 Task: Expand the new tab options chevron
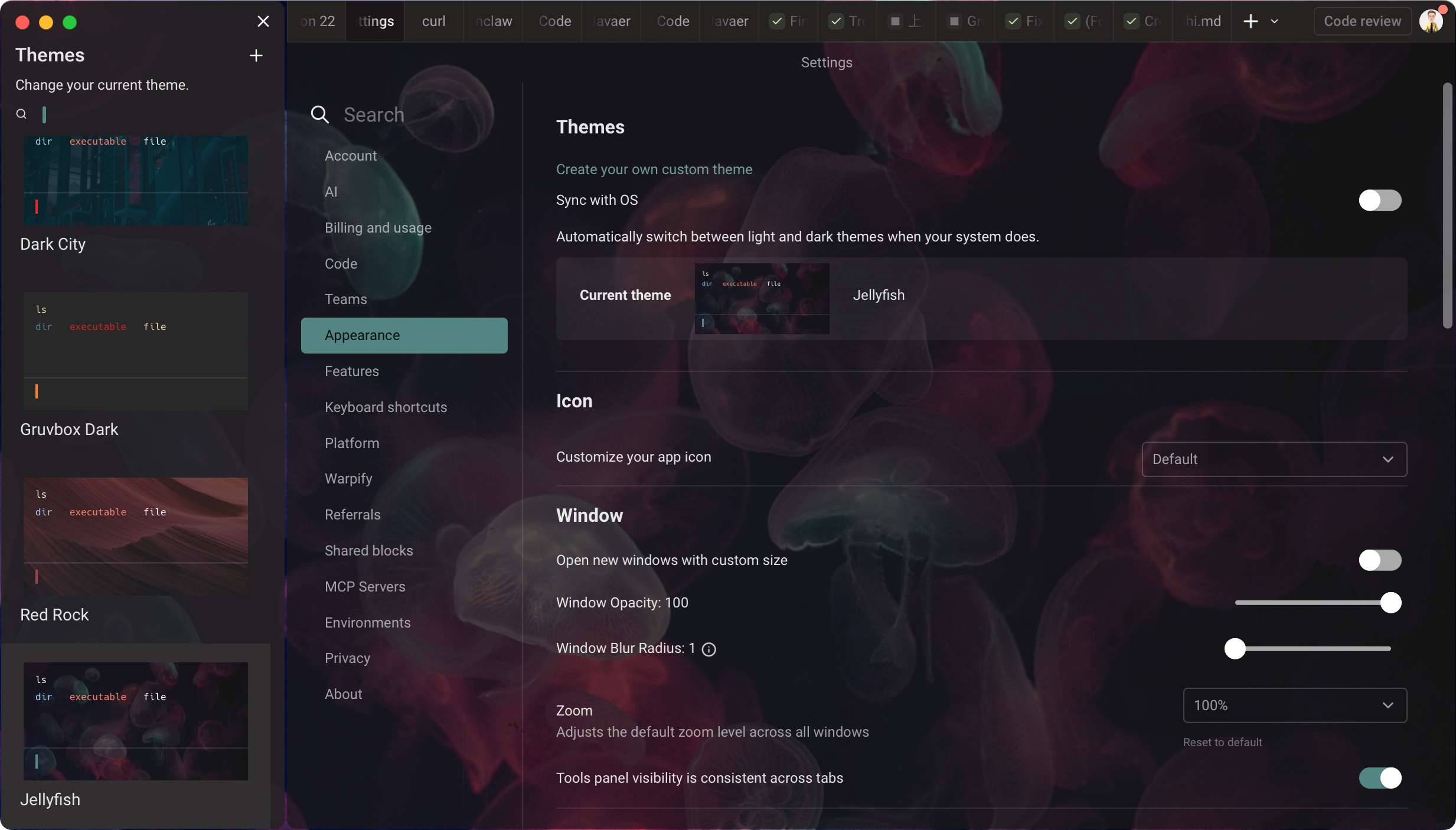[x=1274, y=22]
